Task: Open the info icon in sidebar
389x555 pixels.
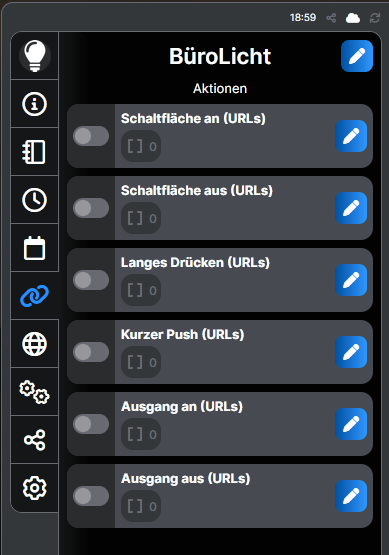Action: (x=35, y=104)
